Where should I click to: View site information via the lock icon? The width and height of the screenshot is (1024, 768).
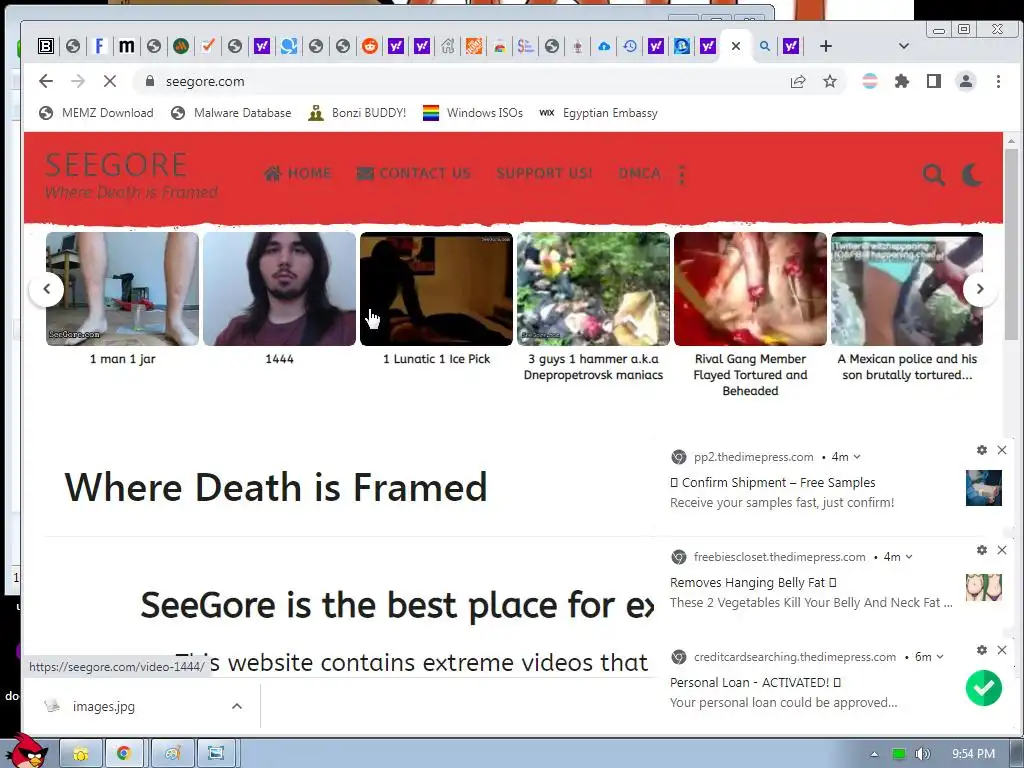pyautogui.click(x=150, y=81)
